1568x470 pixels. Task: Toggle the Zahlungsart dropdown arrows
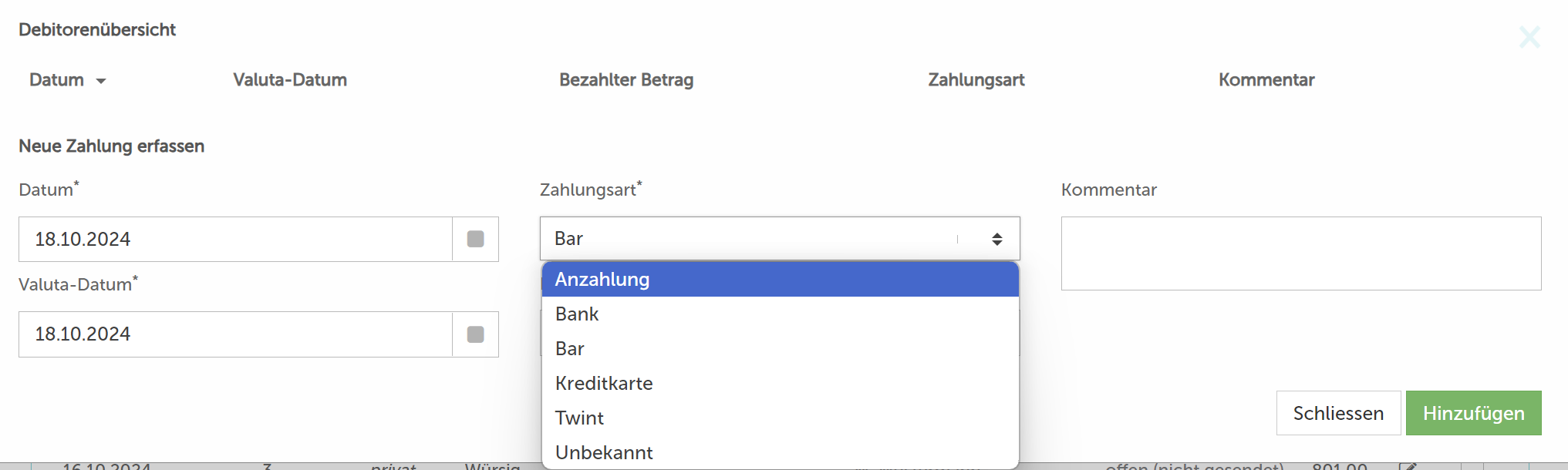click(x=997, y=239)
